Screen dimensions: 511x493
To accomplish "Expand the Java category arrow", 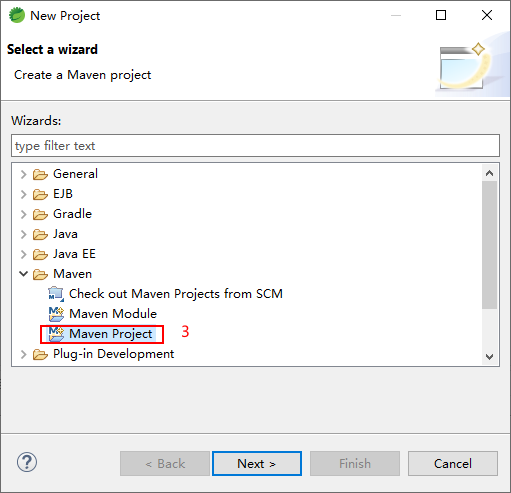I will tap(23, 234).
